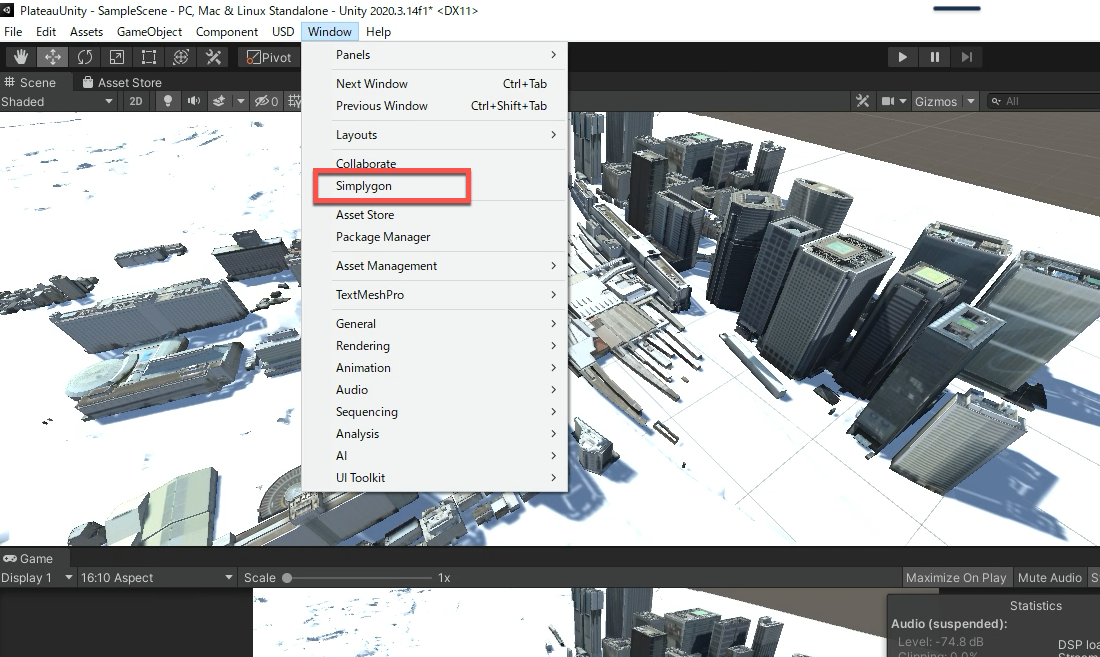This screenshot has width=1100, height=657.
Task: Select the Scale tool
Action: (x=116, y=57)
